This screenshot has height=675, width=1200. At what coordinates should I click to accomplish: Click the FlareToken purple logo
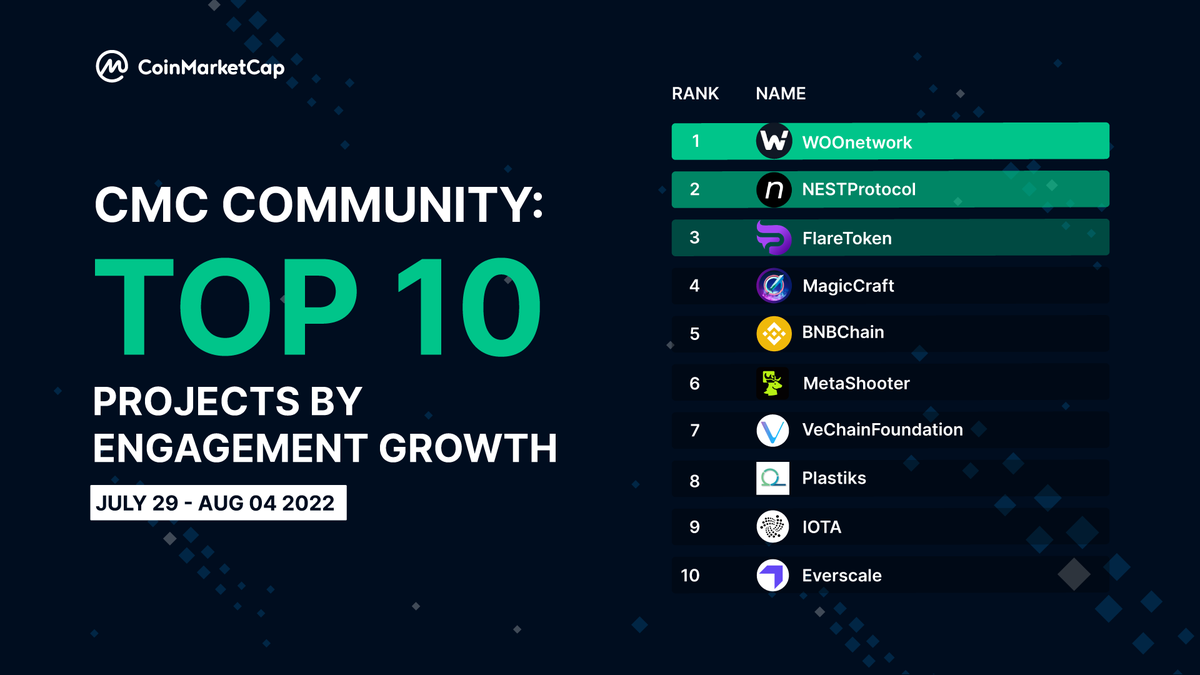point(774,238)
